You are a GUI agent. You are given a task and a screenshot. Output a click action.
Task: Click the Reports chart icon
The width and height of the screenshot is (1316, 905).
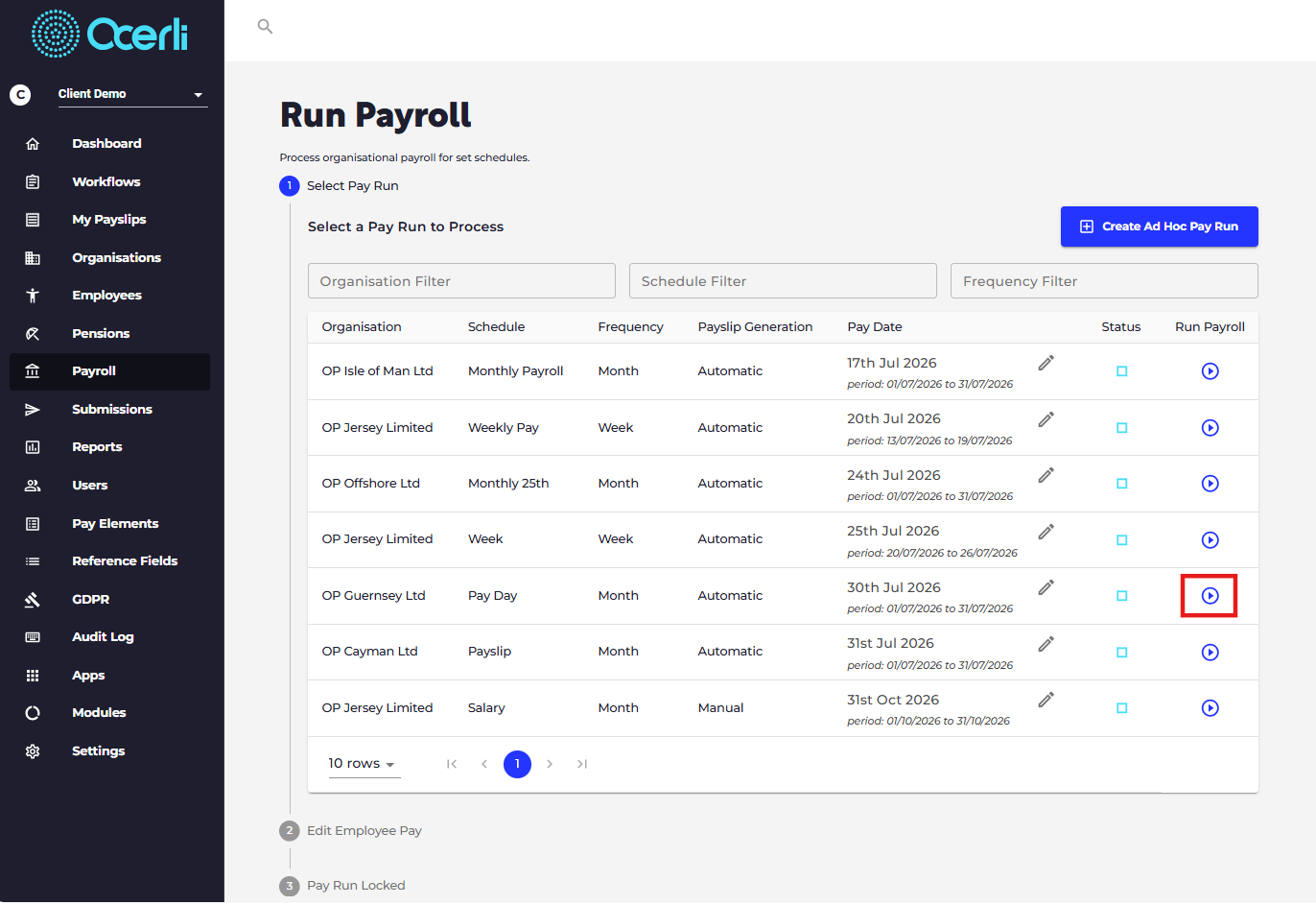(x=33, y=447)
